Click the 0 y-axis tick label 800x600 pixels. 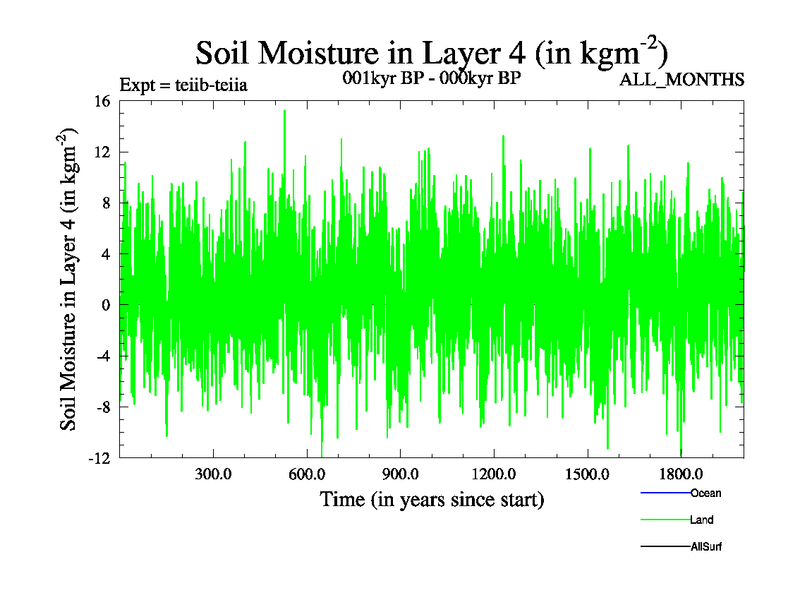click(x=107, y=305)
